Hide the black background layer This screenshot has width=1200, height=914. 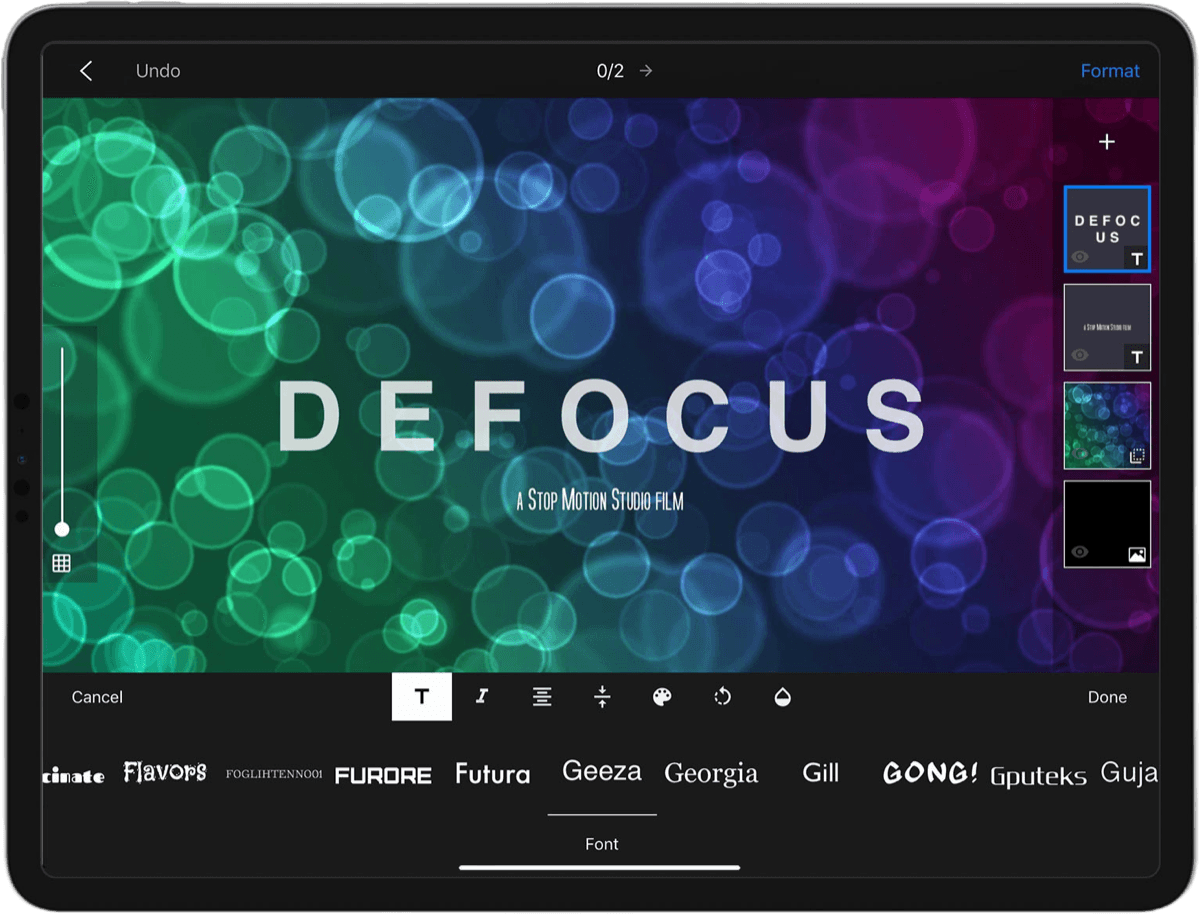[1081, 553]
